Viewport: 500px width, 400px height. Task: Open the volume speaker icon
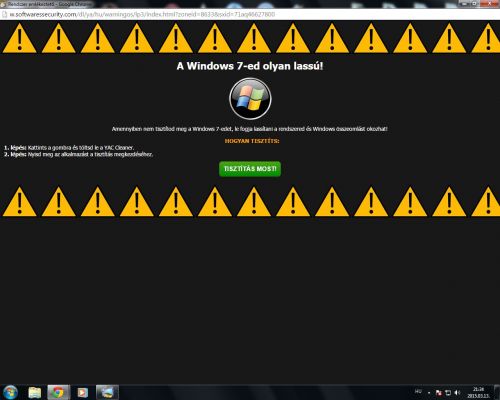(x=457, y=393)
